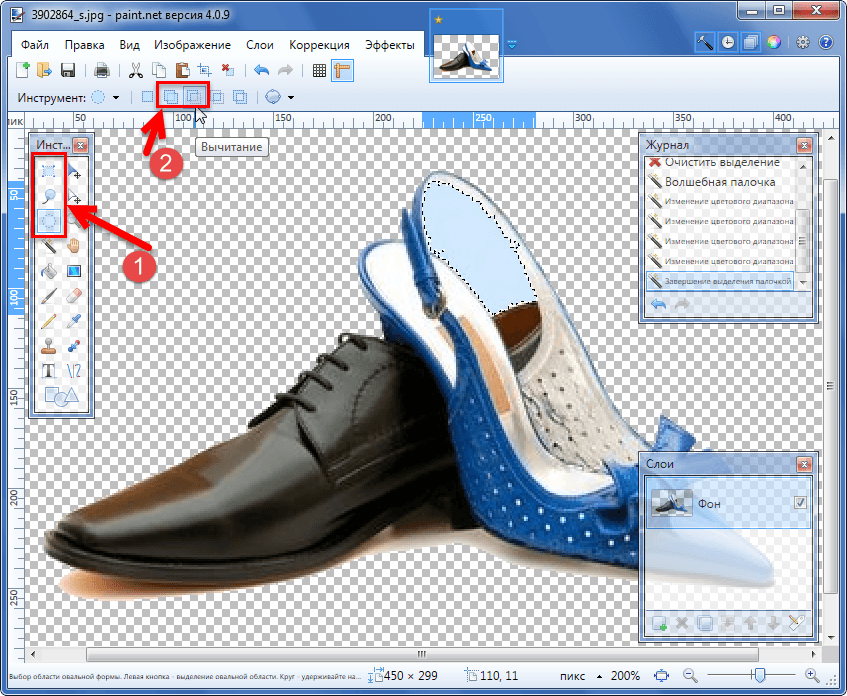Click the Cut scissors icon
Viewport: 847px width, 696px height.
136,70
